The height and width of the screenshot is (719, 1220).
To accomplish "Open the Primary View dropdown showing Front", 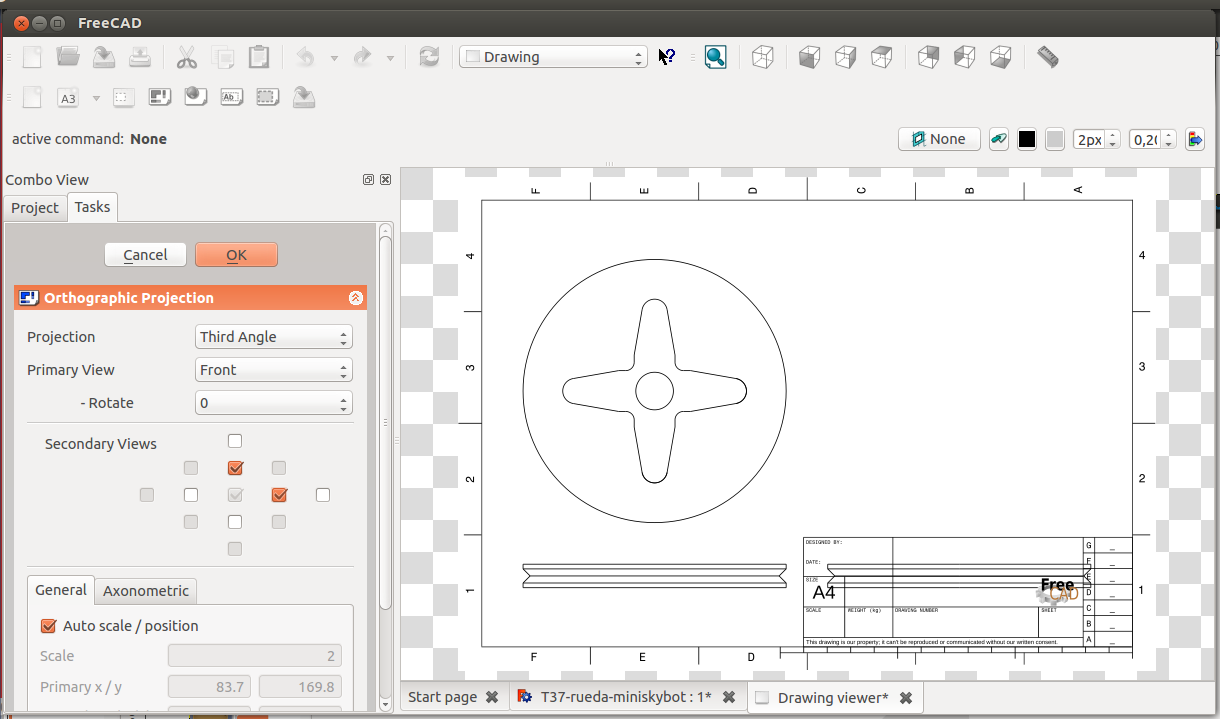I will tap(274, 370).
